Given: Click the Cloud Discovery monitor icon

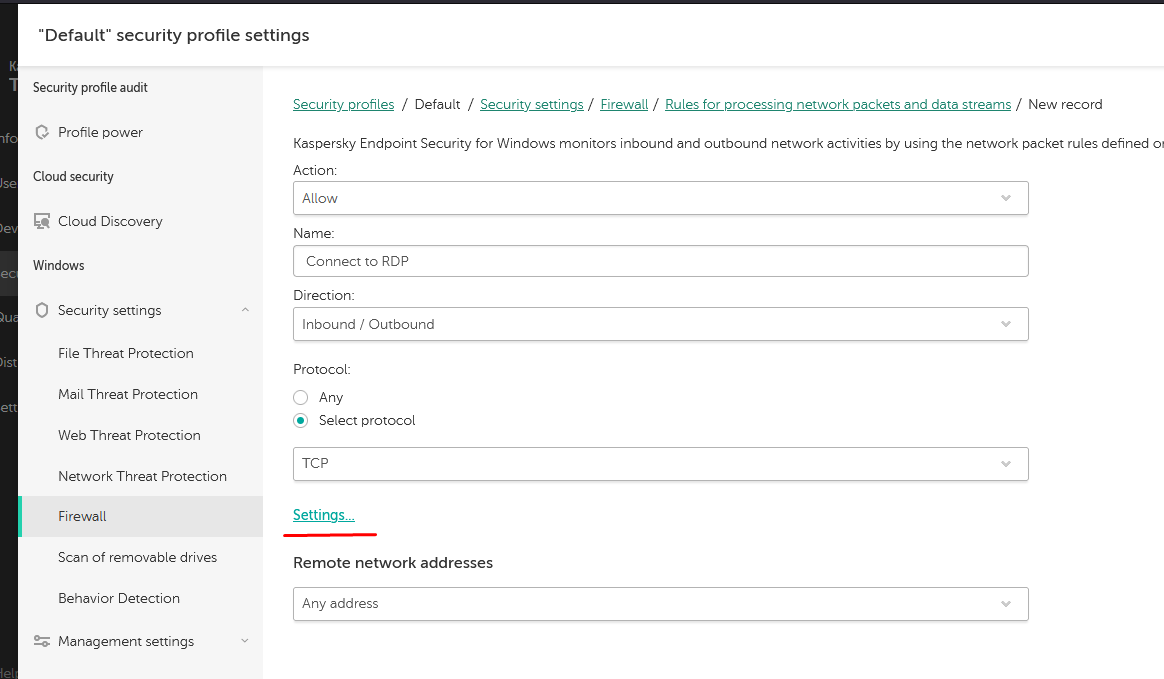Looking at the screenshot, I should pos(42,221).
